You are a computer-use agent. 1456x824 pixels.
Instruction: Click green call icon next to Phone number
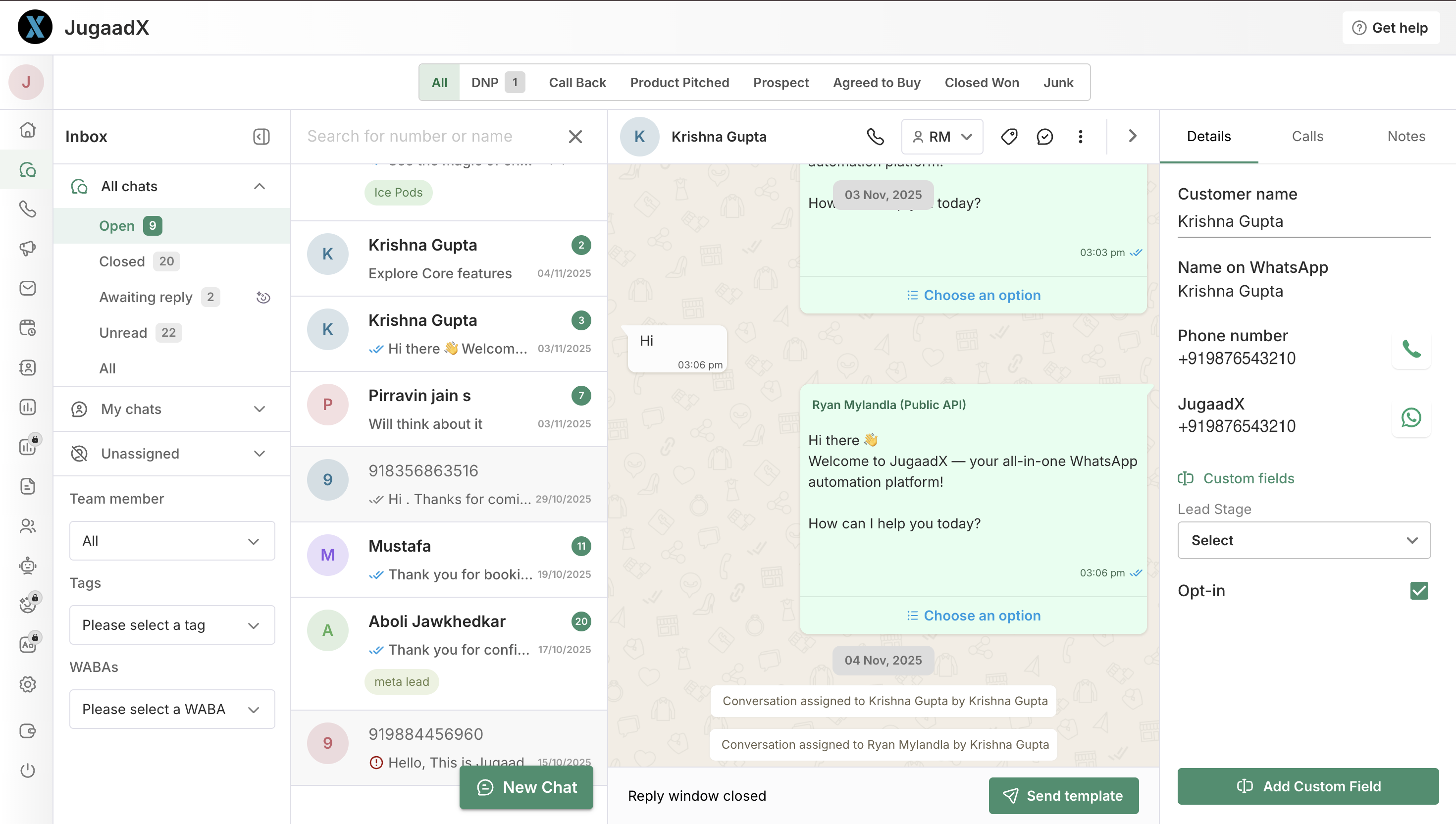[1411, 349]
